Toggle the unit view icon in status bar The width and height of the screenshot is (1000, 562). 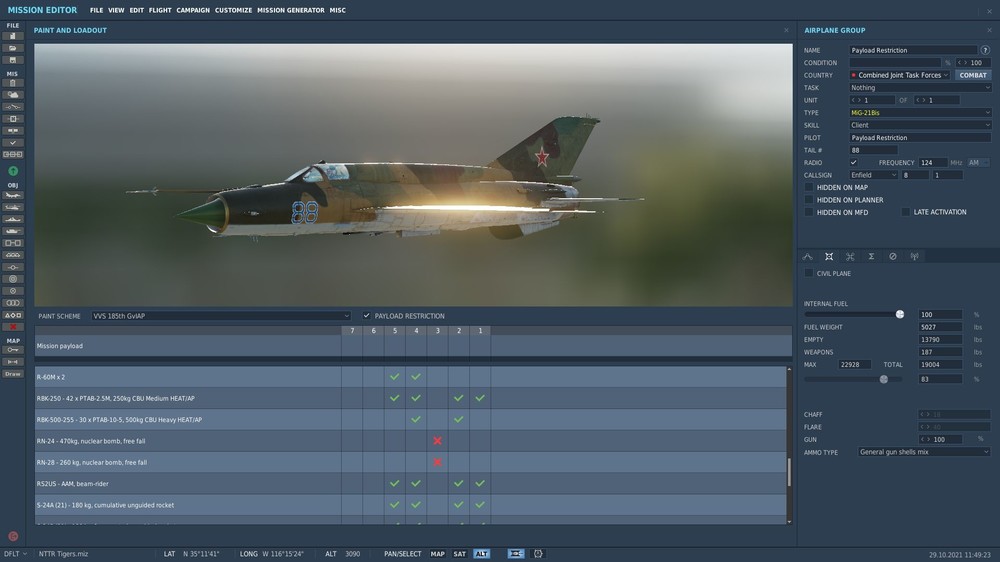[x=515, y=554]
